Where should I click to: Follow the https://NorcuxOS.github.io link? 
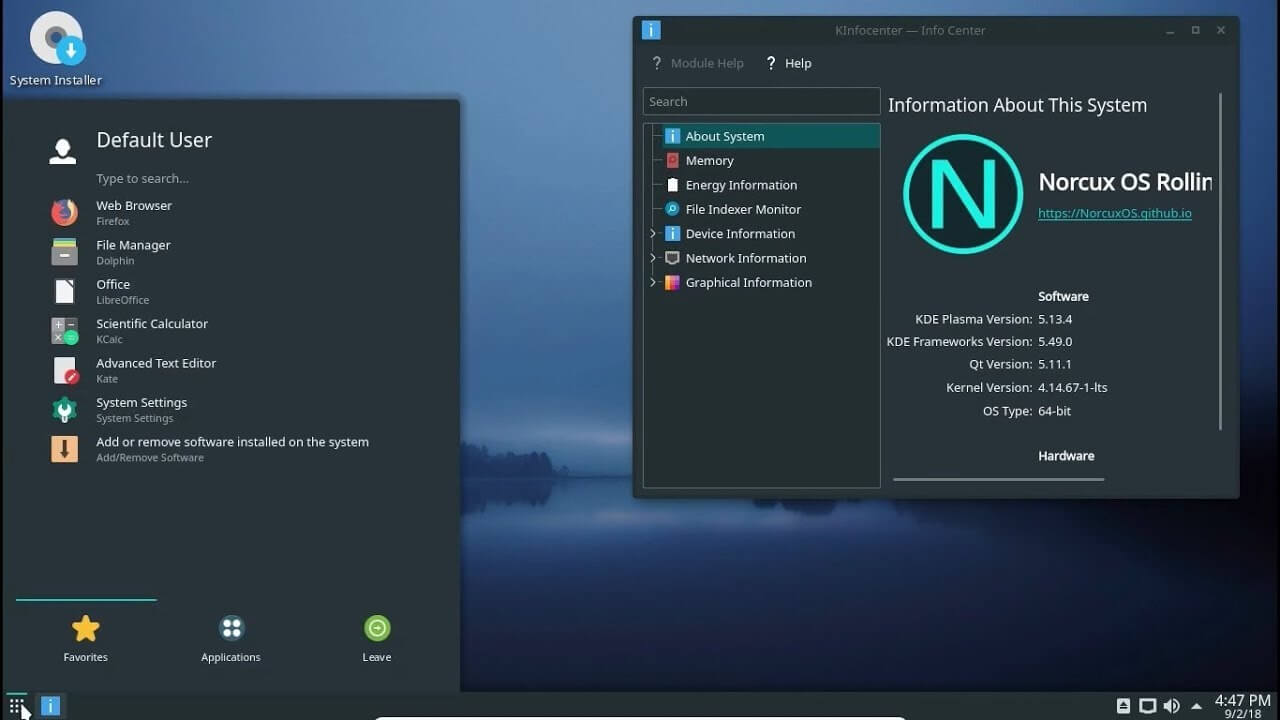point(1115,213)
